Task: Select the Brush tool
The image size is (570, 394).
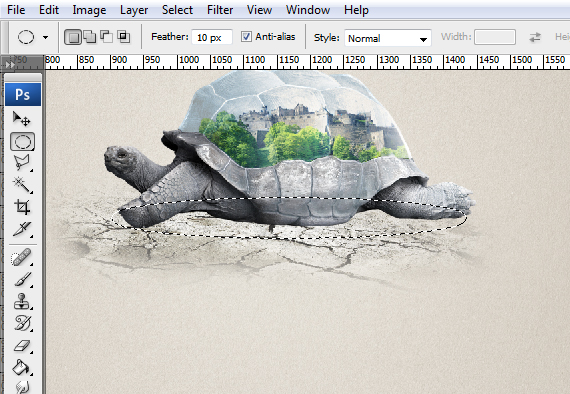Action: (22, 280)
